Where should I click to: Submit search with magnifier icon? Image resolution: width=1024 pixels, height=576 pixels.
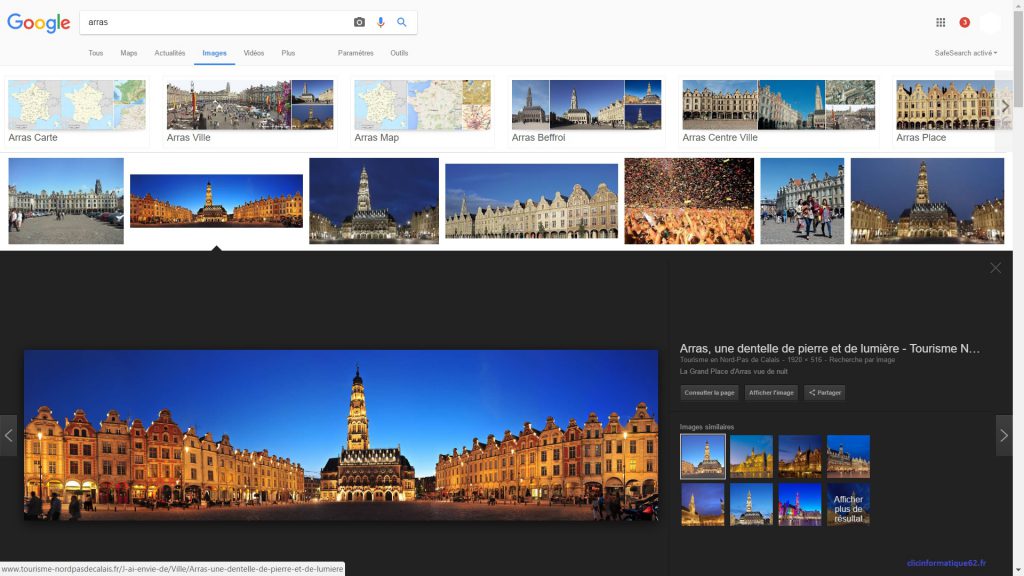(x=402, y=22)
